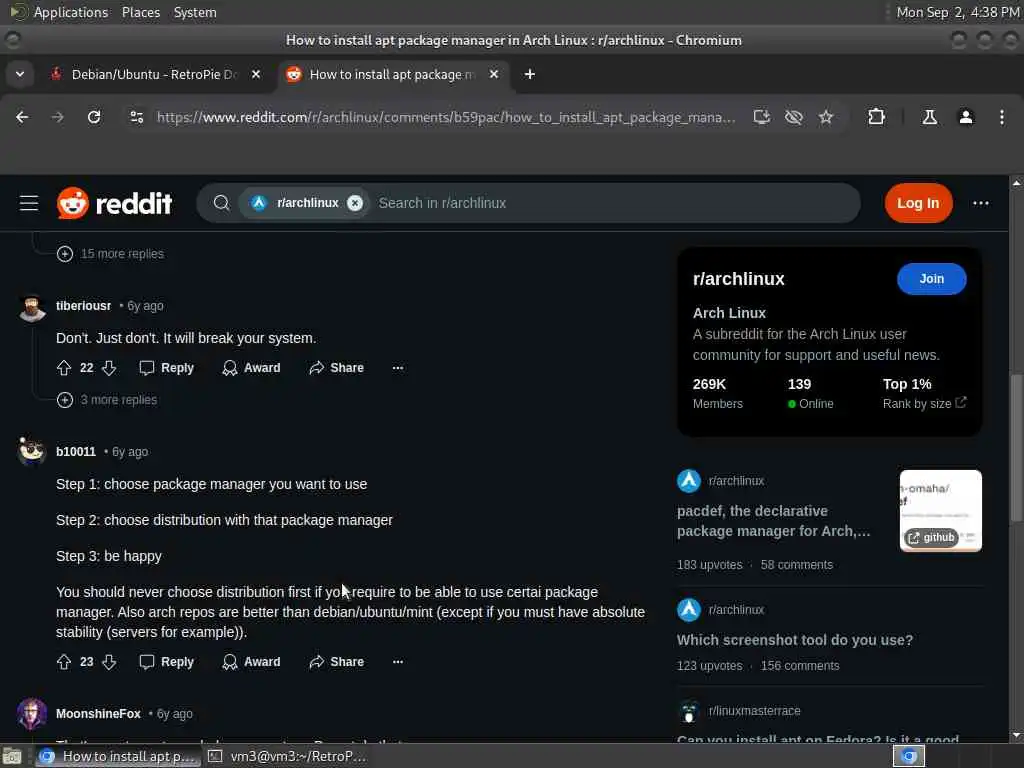This screenshot has width=1024, height=768.
Task: Click the clock in top panel
Action: point(957,12)
